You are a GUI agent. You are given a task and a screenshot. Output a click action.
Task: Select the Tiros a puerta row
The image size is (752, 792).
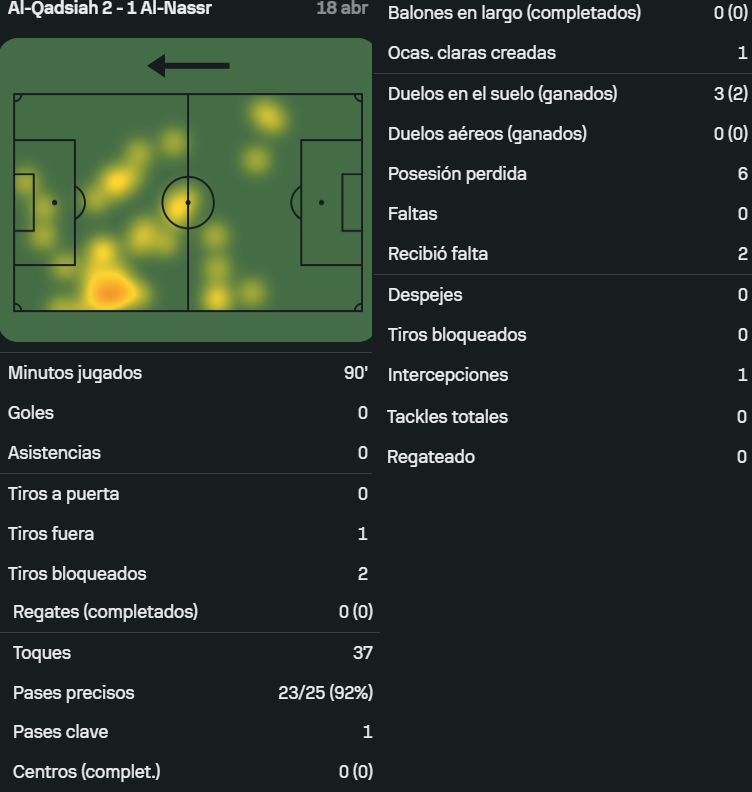point(188,493)
